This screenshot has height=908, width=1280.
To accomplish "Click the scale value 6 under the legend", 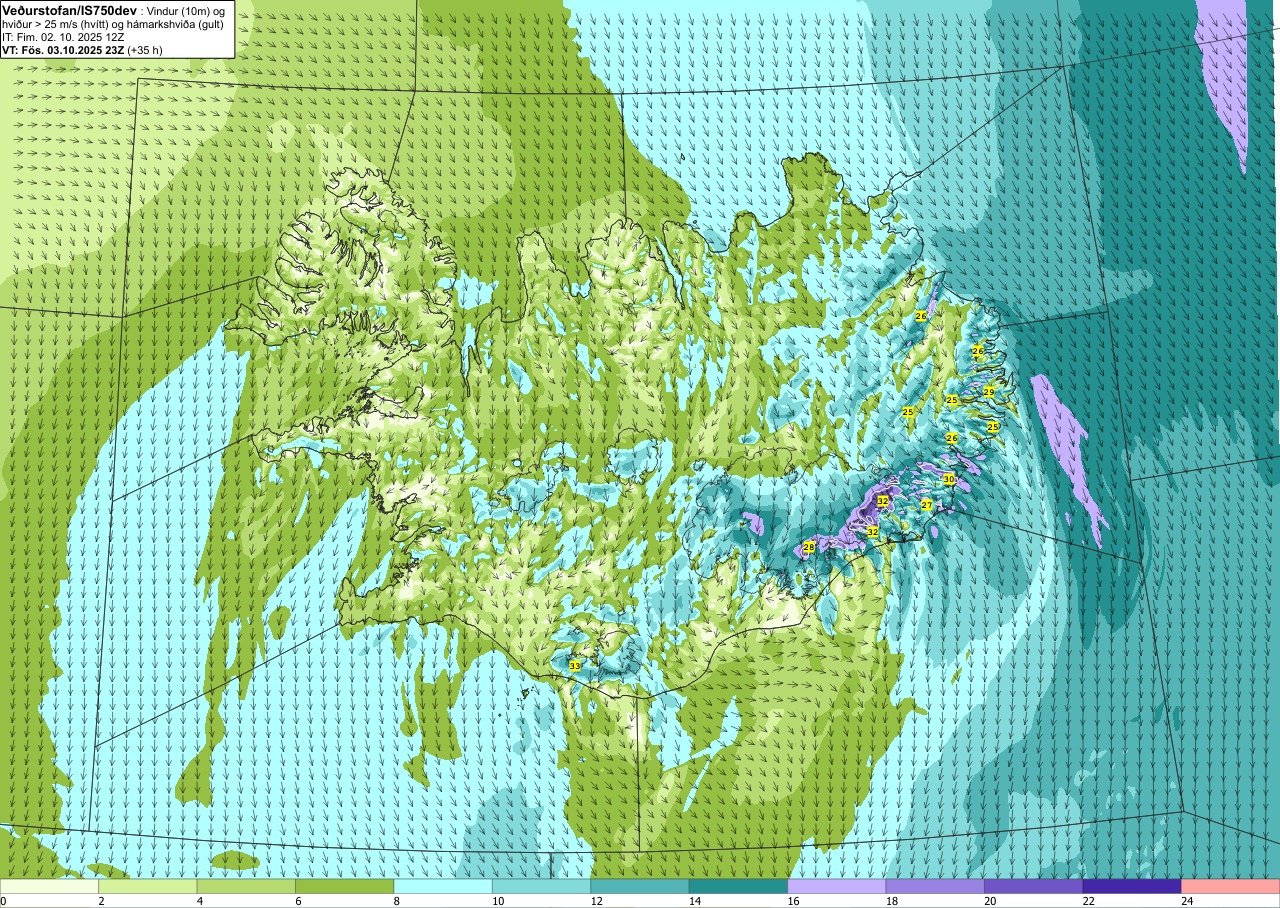I will point(296,901).
